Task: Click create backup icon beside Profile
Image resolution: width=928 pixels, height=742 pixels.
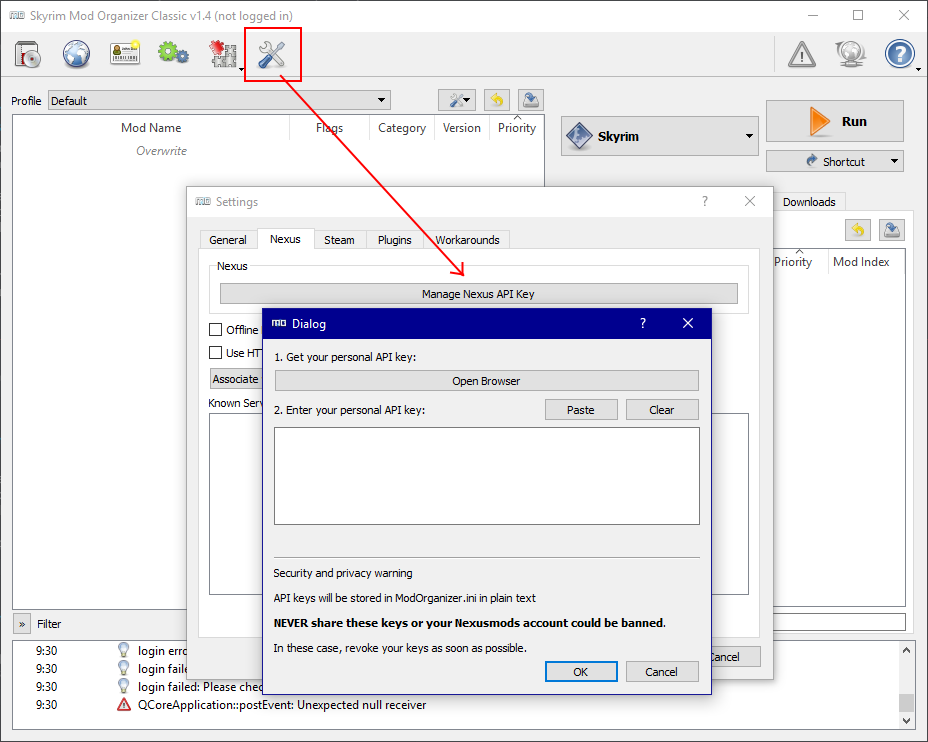Action: [x=531, y=100]
